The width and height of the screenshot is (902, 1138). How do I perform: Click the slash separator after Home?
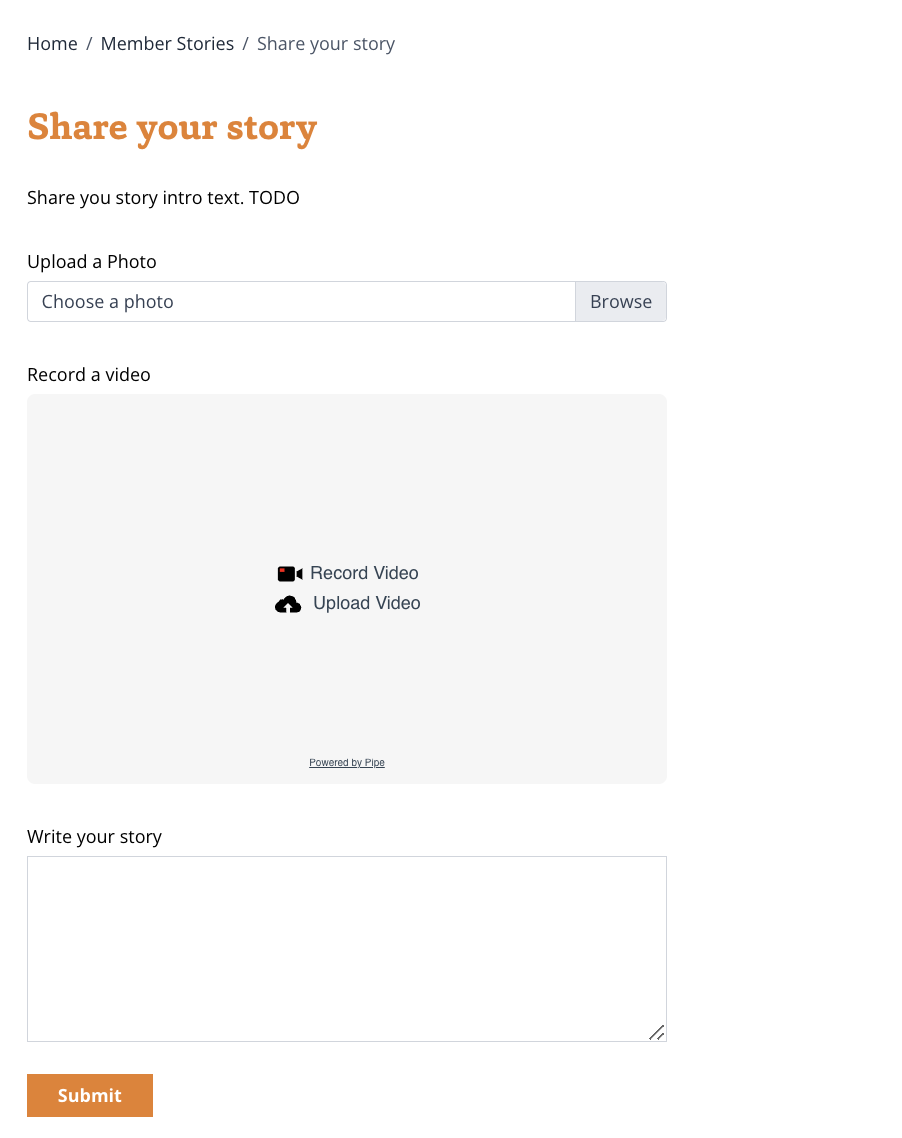[89, 44]
